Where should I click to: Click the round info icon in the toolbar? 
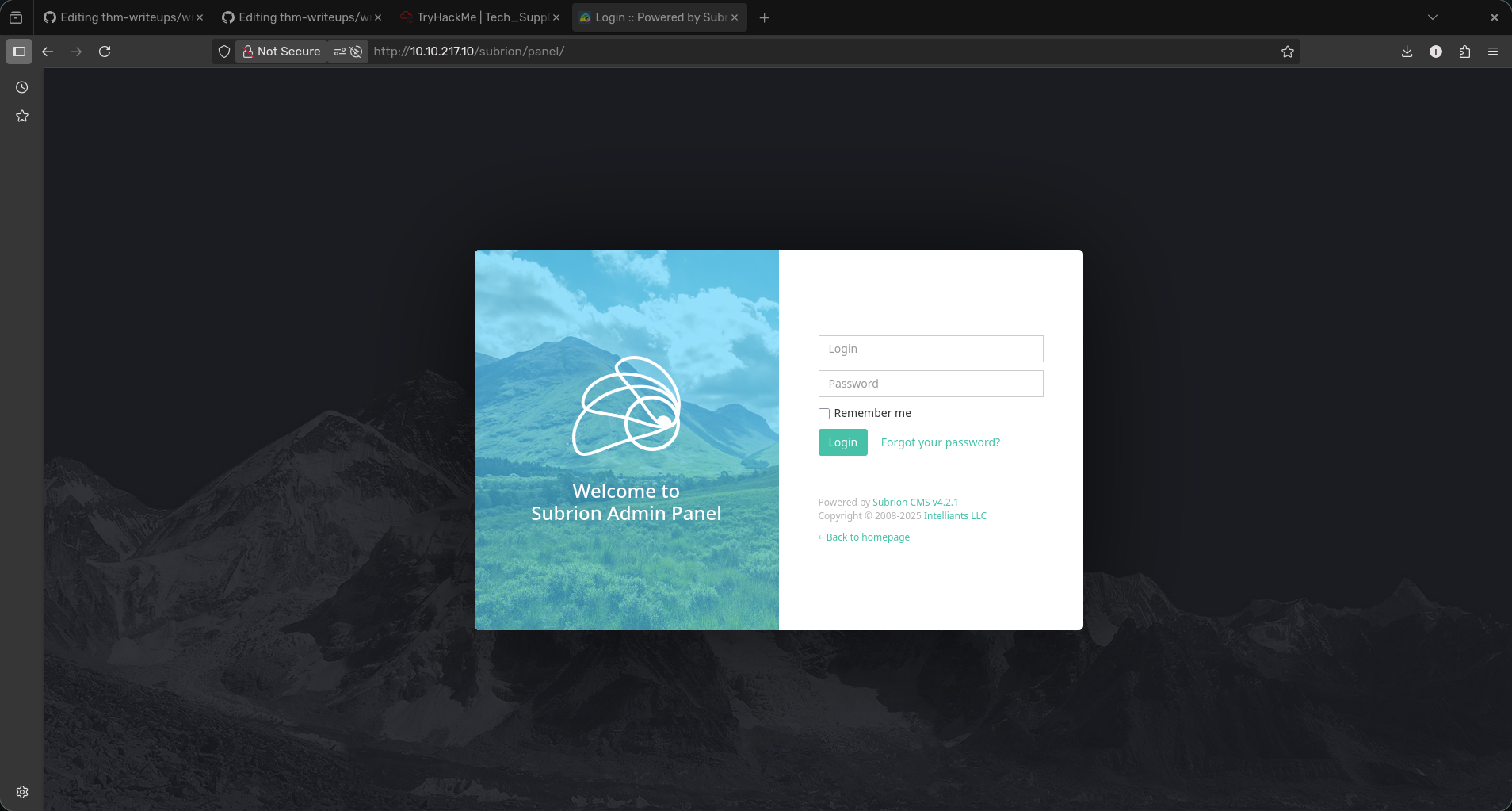coord(1436,52)
